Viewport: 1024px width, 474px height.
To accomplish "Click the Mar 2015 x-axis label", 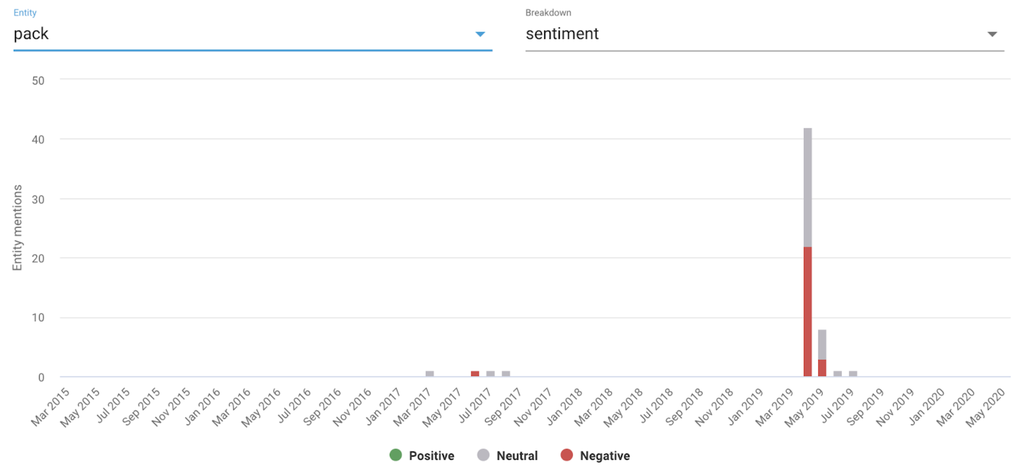I will (51, 408).
